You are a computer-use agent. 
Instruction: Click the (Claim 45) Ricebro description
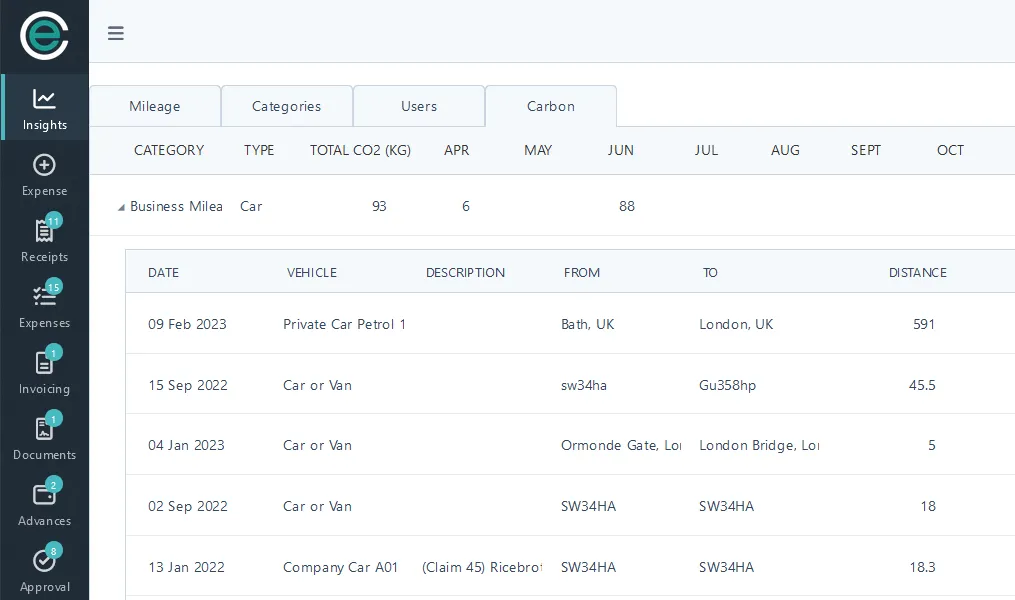tap(482, 567)
